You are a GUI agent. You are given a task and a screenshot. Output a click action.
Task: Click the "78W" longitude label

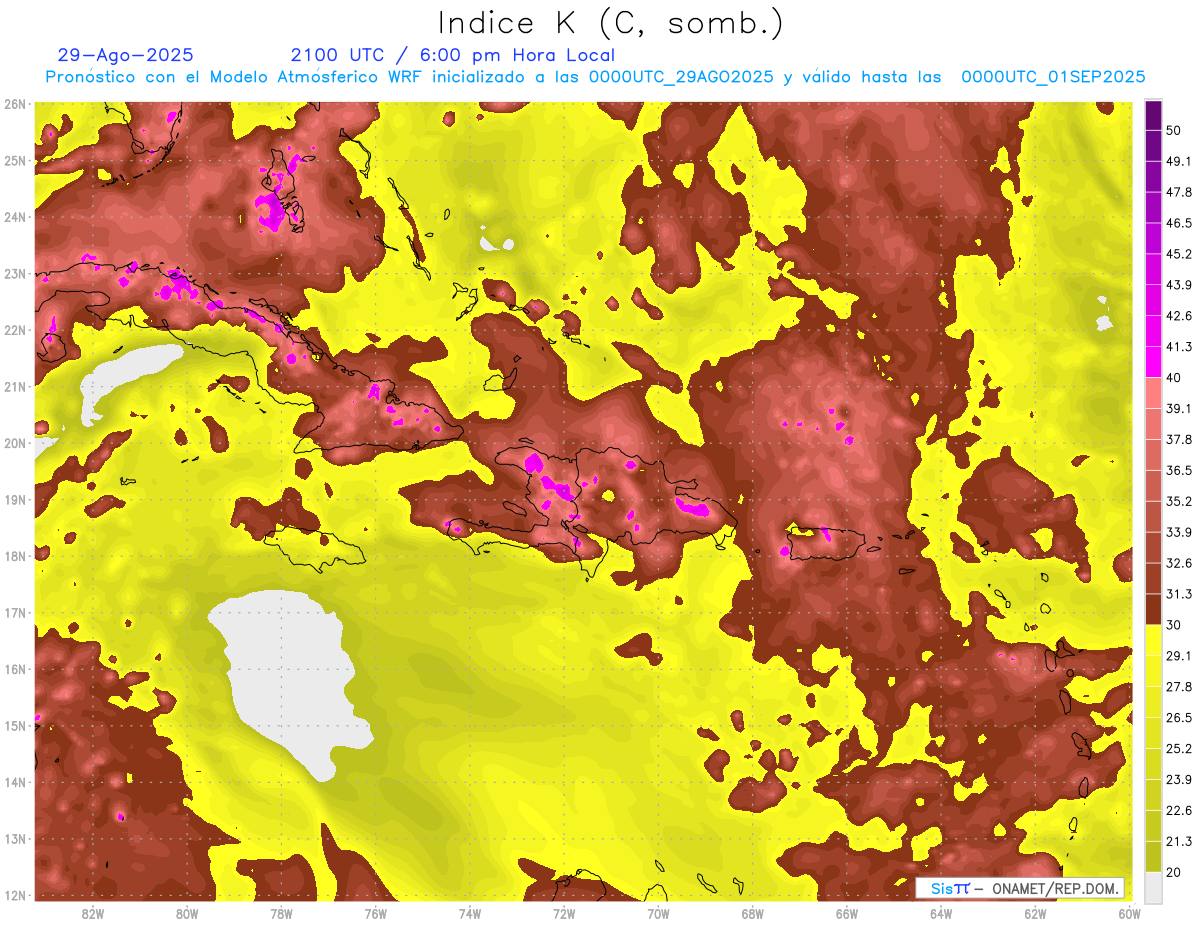[281, 914]
